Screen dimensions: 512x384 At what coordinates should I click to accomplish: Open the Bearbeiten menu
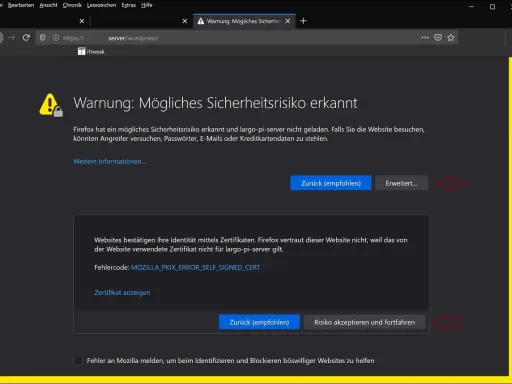coord(21,5)
